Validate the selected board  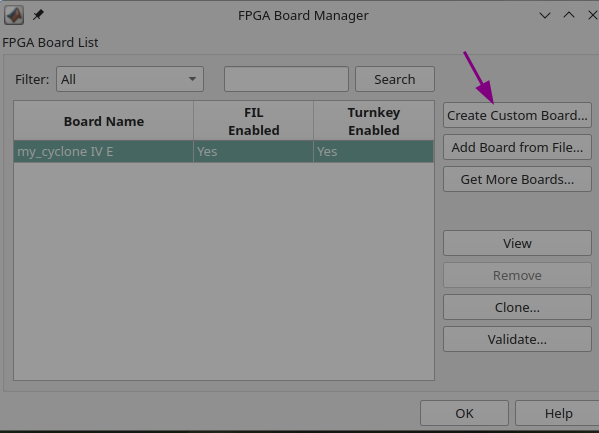[x=517, y=339]
